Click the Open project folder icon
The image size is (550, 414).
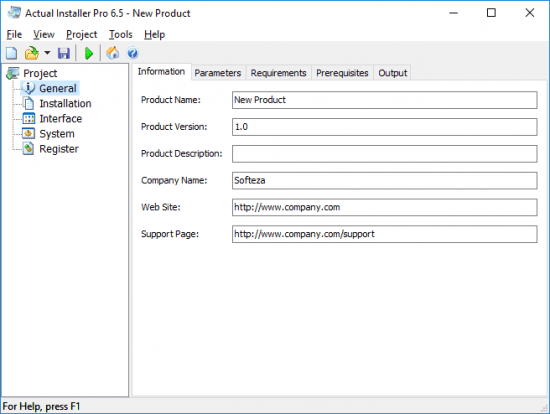tap(32, 53)
